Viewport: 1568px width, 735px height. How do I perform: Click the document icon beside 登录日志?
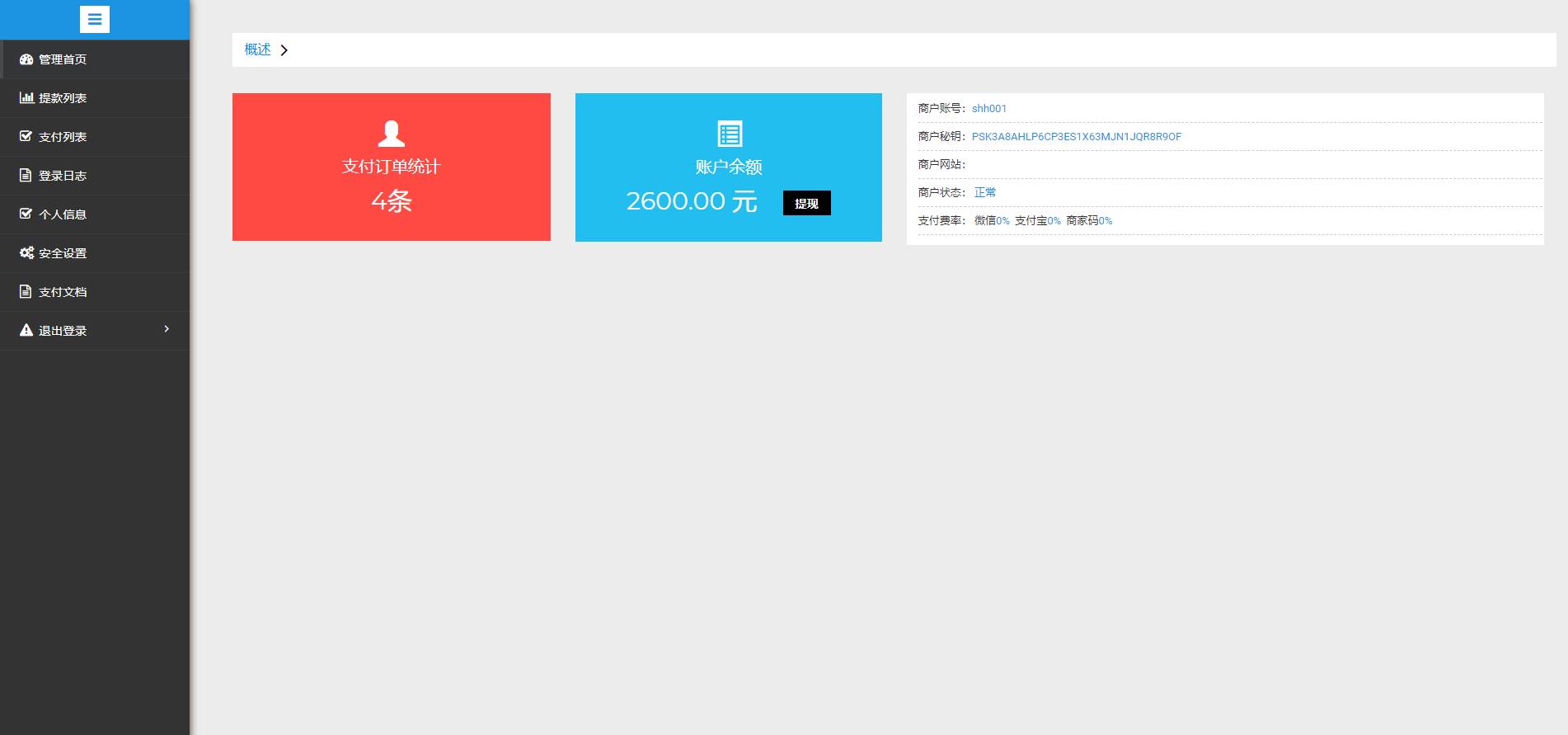click(26, 176)
